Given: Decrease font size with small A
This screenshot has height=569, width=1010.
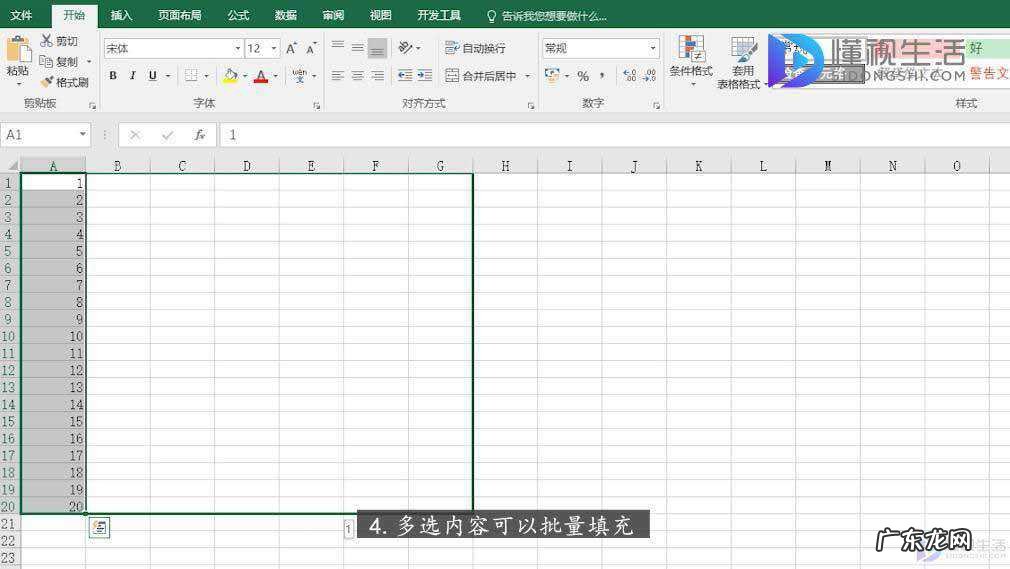Looking at the screenshot, I should tap(312, 48).
